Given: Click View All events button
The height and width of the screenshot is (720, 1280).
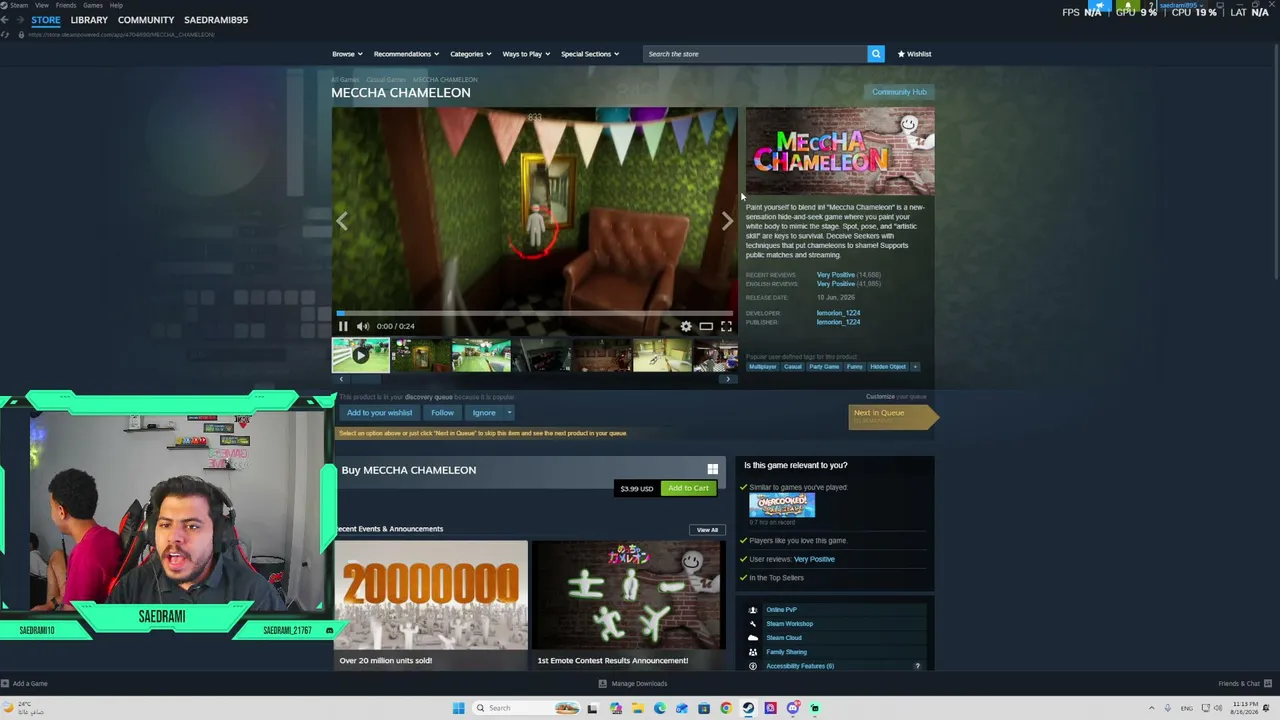Looking at the screenshot, I should pos(707,530).
